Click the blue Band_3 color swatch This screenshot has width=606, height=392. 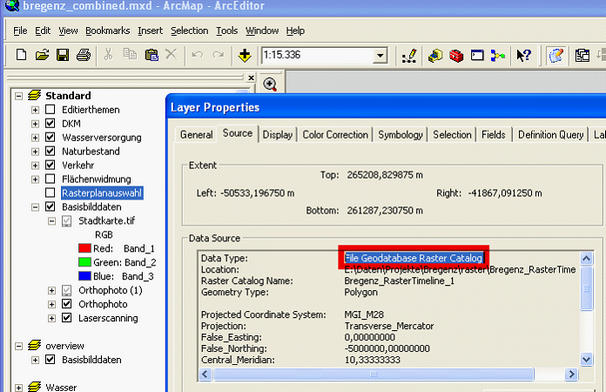click(84, 276)
